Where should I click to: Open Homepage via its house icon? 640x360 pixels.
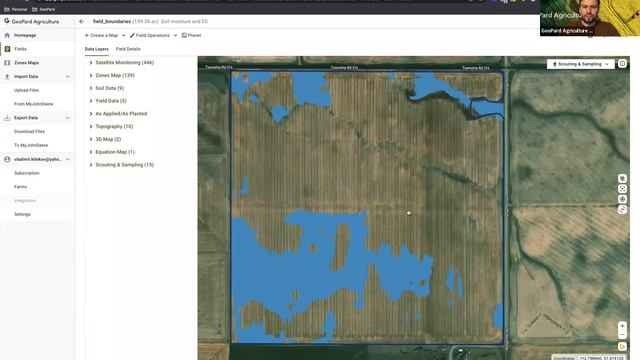7,36
